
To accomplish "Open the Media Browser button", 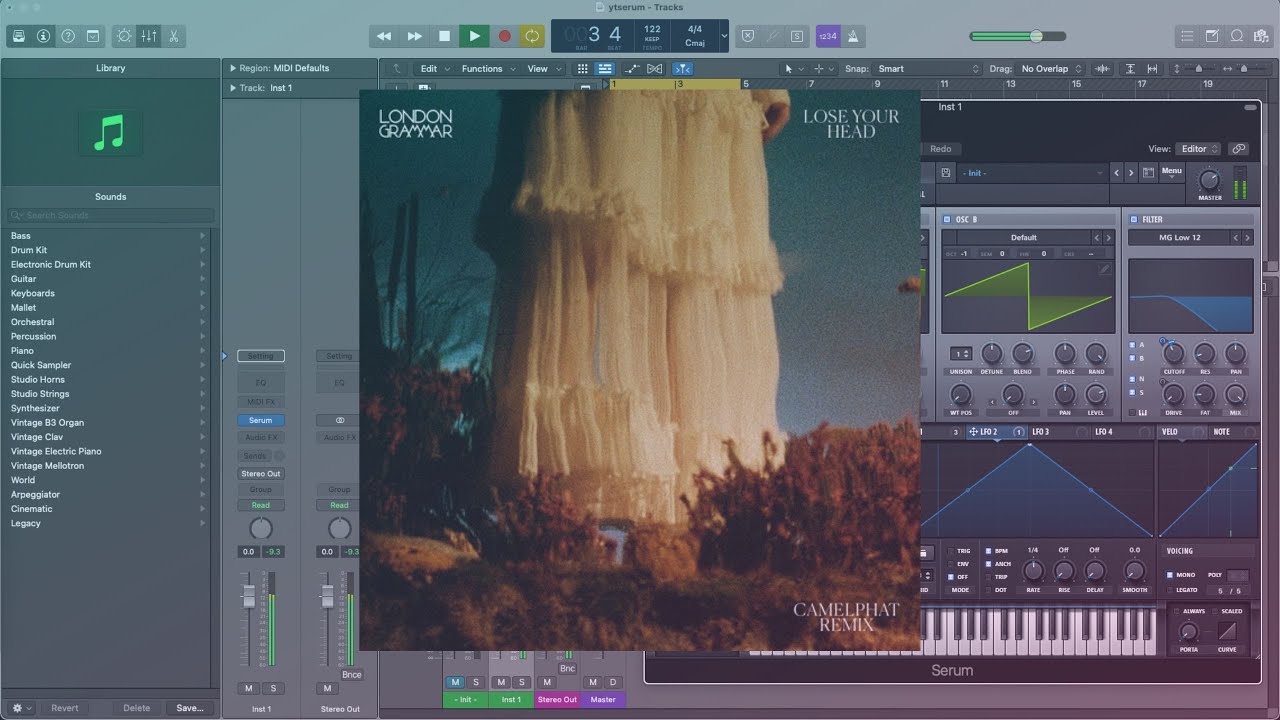I will pos(1261,36).
